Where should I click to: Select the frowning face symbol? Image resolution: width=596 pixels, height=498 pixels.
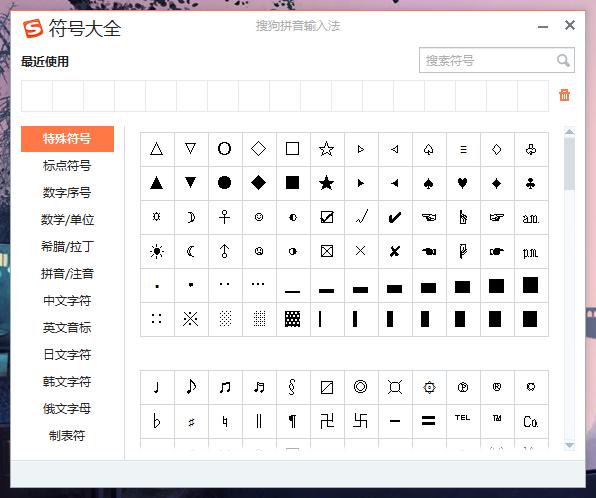(x=258, y=251)
